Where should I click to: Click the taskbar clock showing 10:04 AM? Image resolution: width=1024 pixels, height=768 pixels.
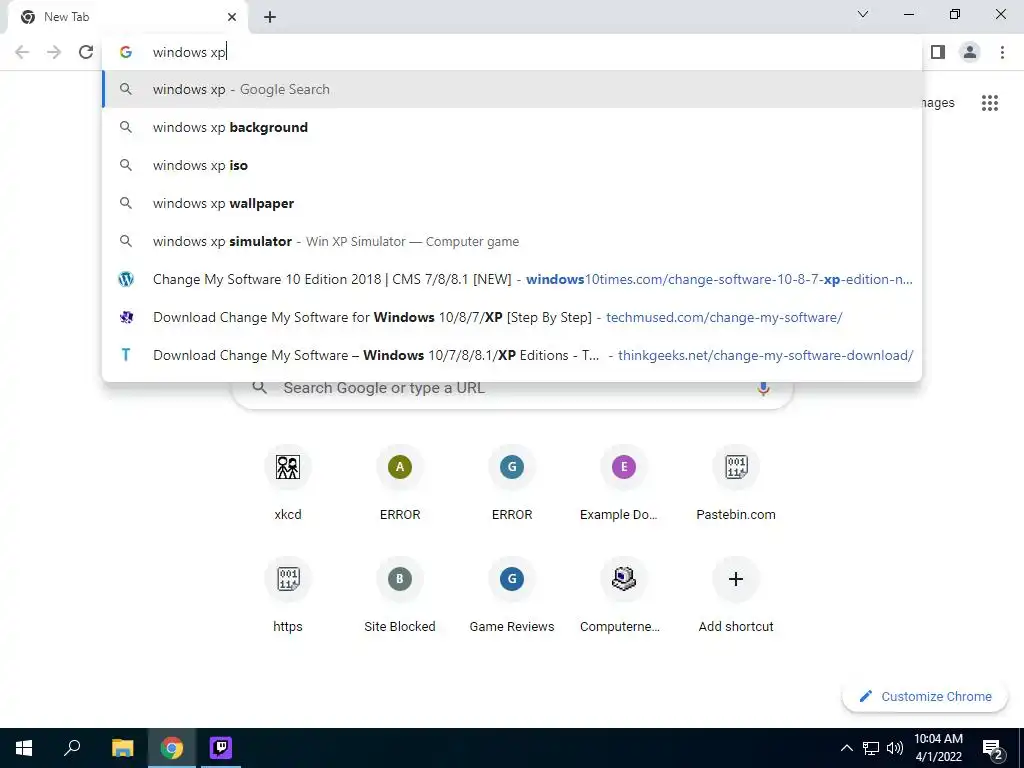click(x=938, y=748)
